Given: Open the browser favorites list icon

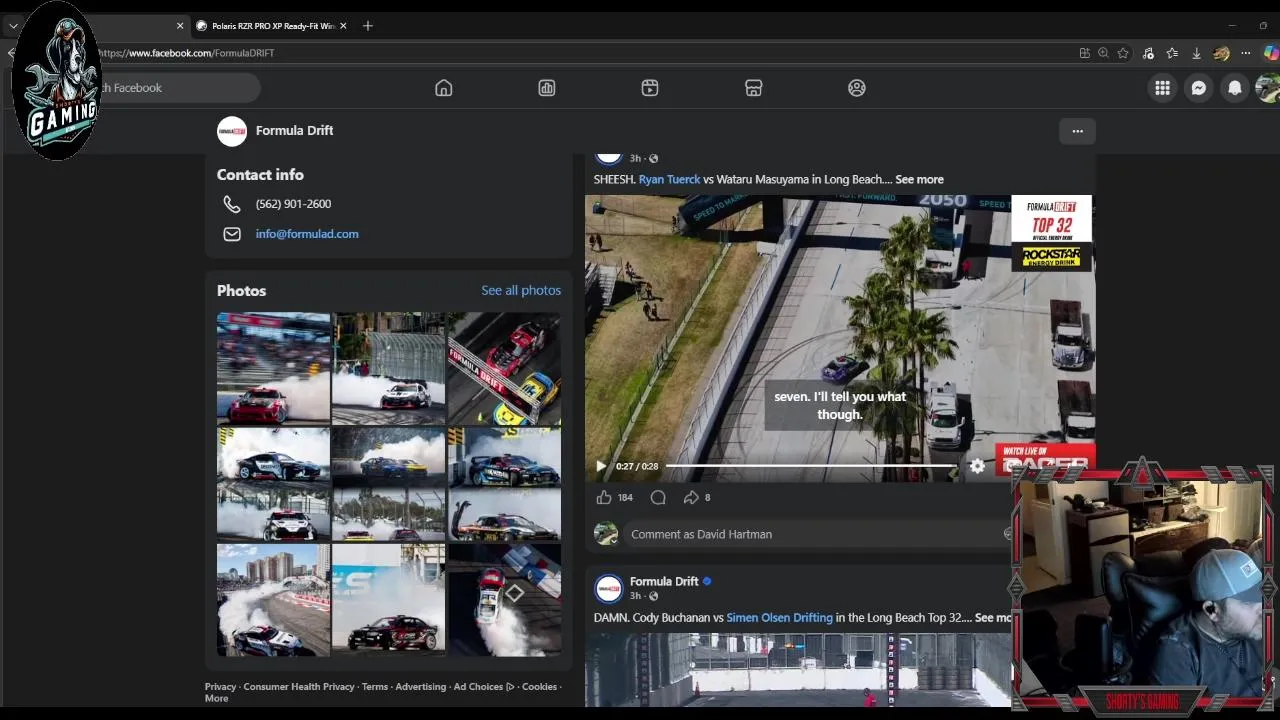Looking at the screenshot, I should pos(1172,53).
